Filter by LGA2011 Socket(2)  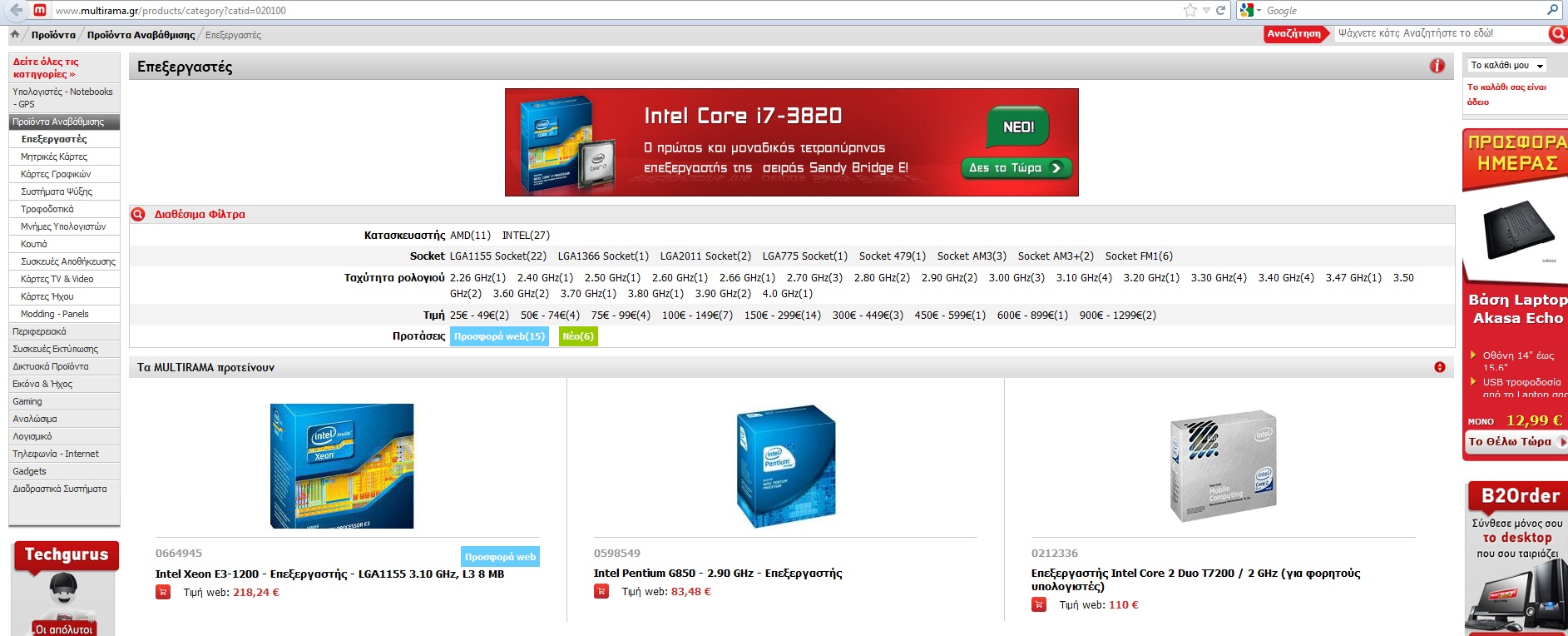pos(705,256)
